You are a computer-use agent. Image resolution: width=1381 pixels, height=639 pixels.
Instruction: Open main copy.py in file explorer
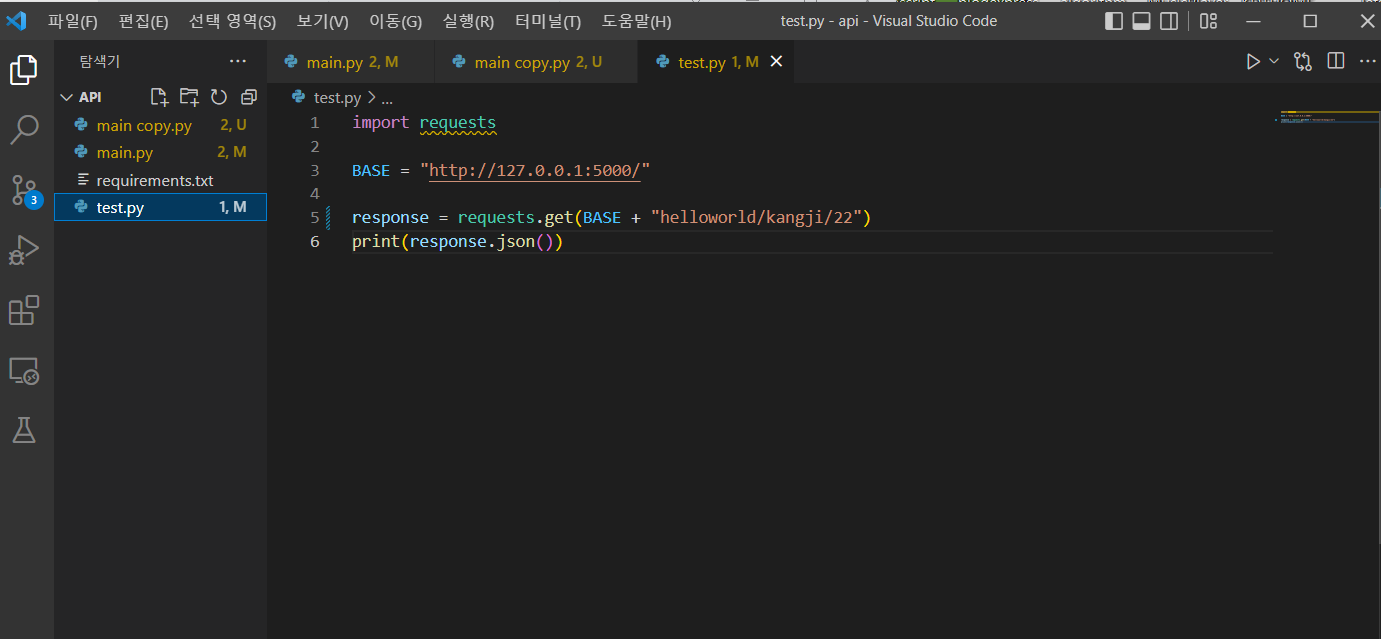(160, 125)
